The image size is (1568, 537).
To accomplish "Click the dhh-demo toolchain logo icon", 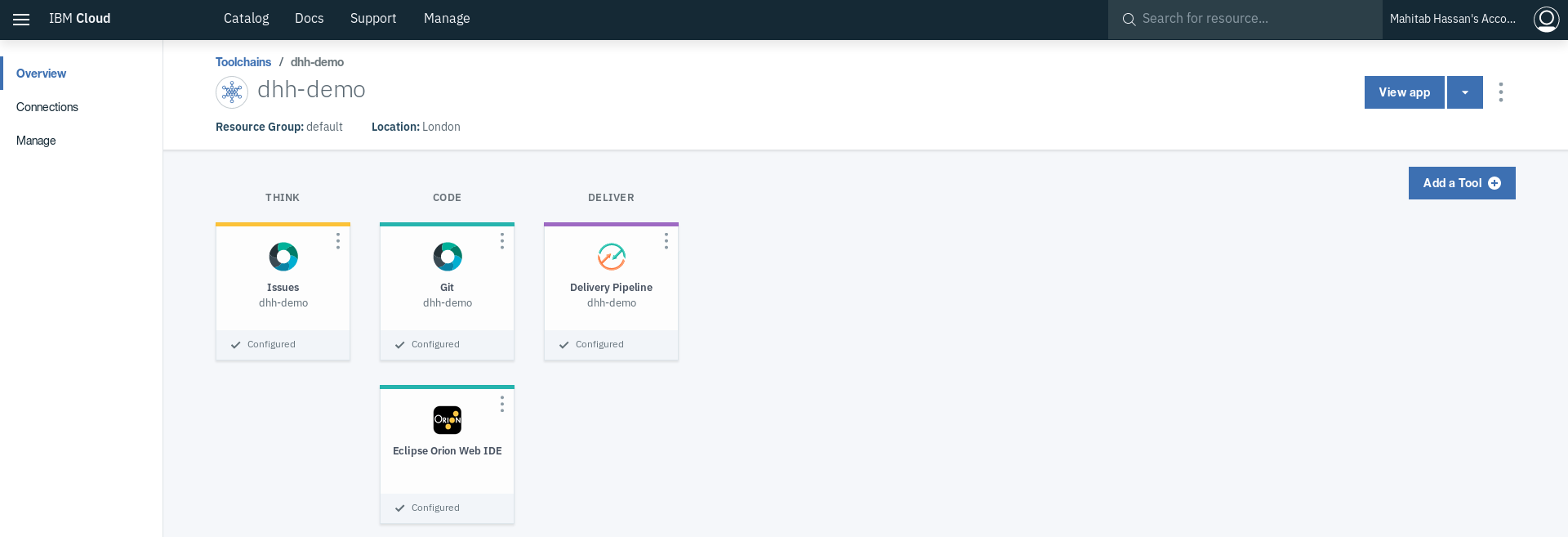I will point(232,92).
